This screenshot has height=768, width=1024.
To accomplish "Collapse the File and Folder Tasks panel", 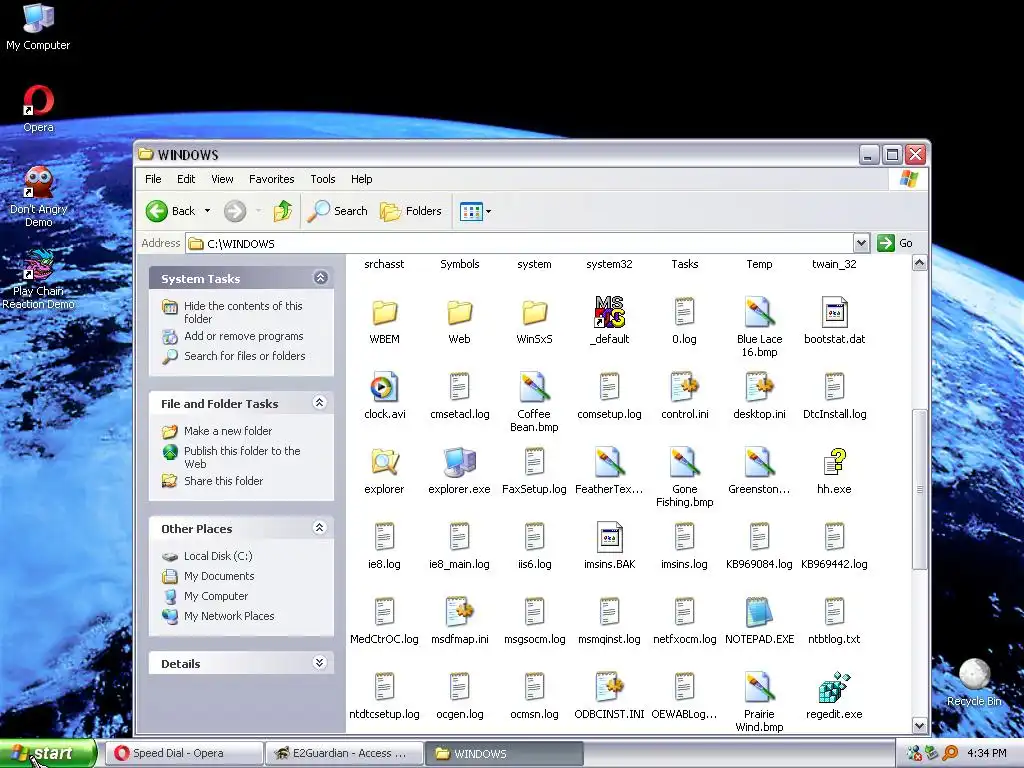I will 320,403.
